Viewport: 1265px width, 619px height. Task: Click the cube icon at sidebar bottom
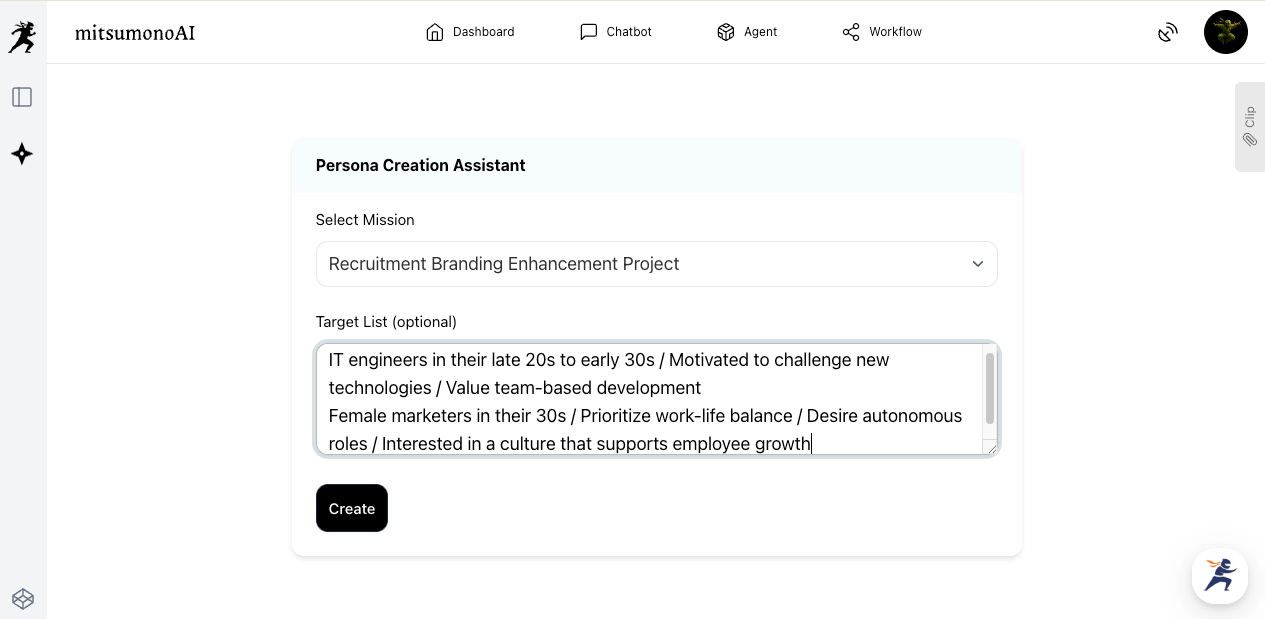coord(22,598)
